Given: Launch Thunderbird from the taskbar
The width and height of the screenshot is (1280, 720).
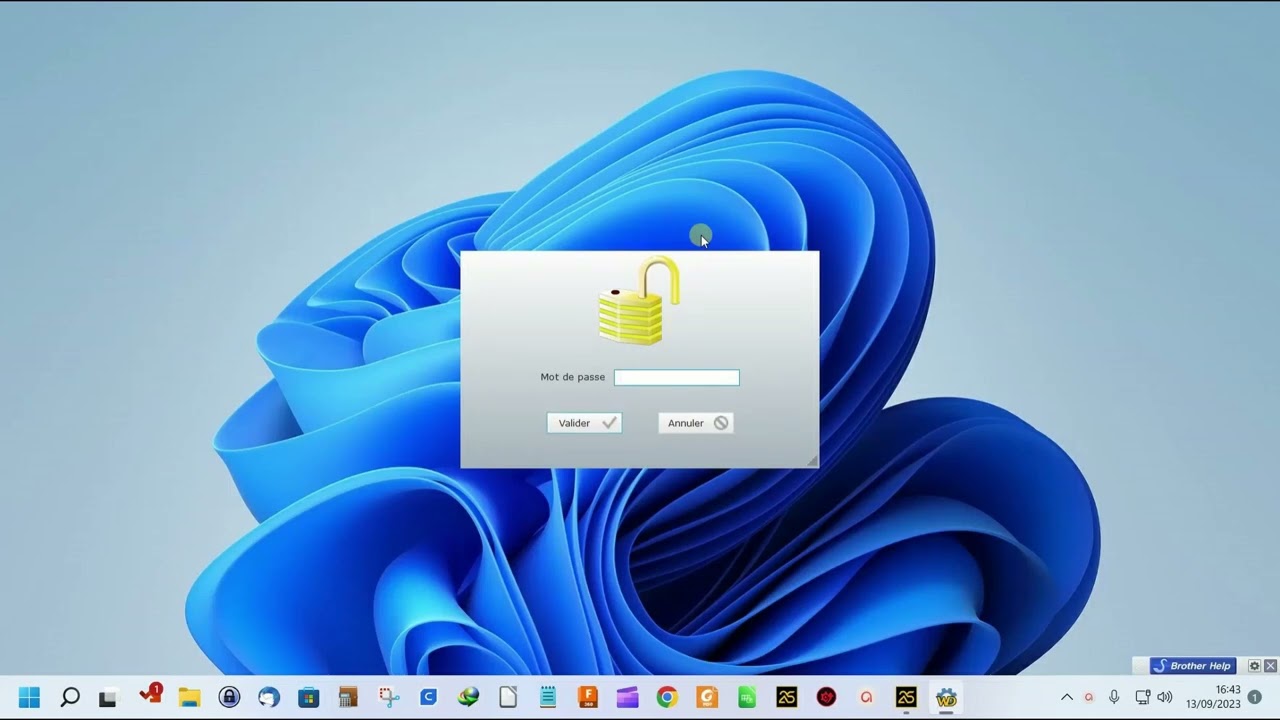Looking at the screenshot, I should tap(269, 697).
